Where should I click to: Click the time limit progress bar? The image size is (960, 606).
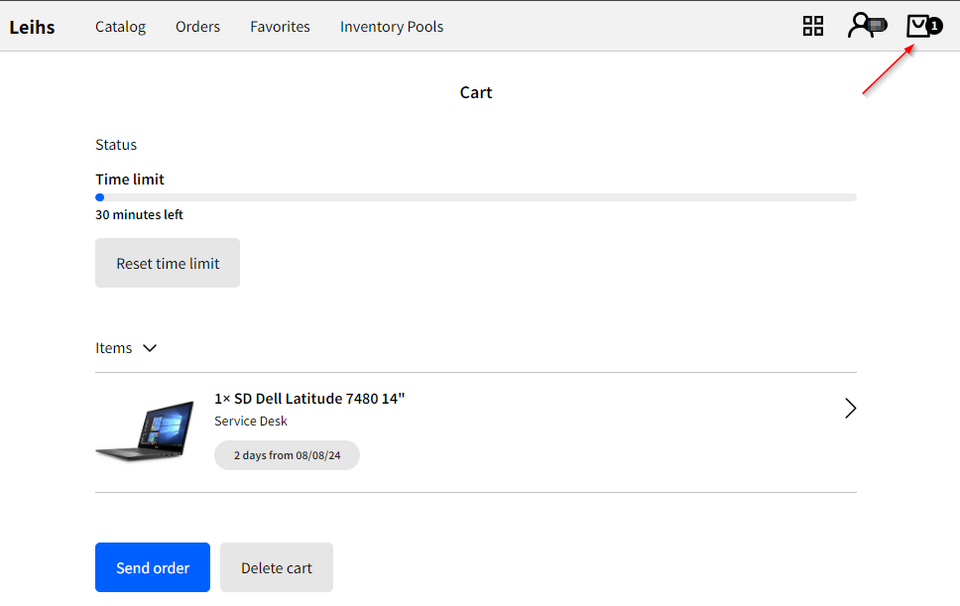coord(476,197)
